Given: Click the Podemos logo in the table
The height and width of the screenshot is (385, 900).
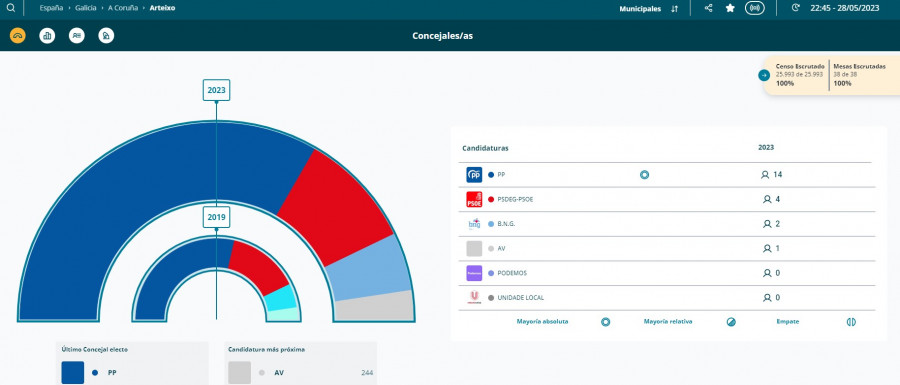Looking at the screenshot, I should [x=474, y=273].
